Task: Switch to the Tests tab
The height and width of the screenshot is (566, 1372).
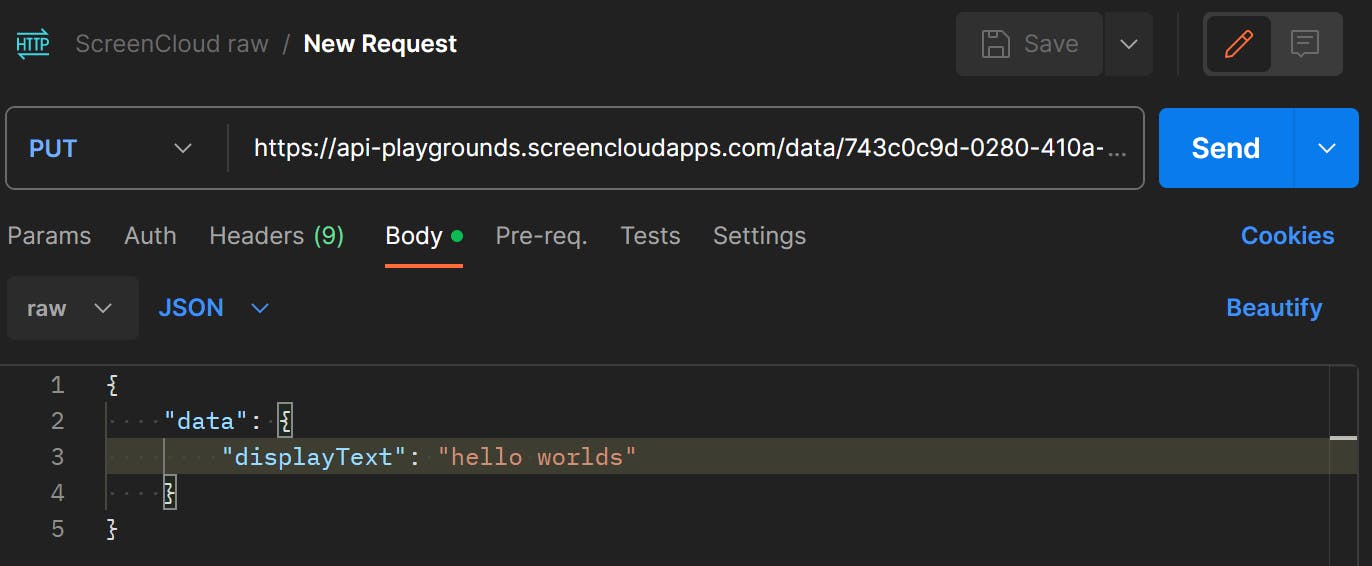Action: [x=650, y=236]
